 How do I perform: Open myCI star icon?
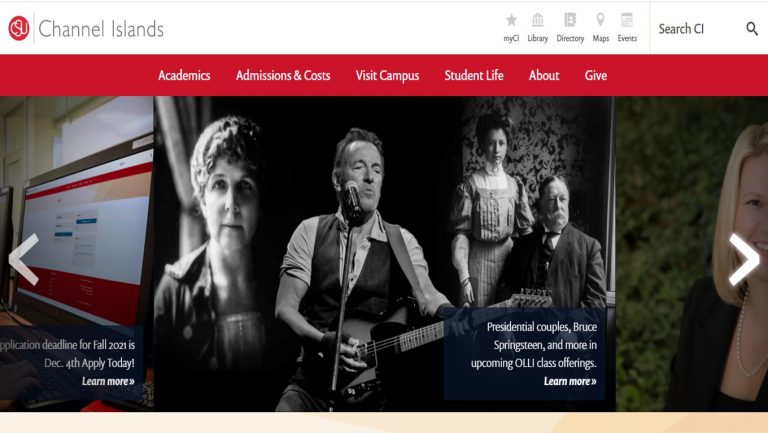pos(511,20)
